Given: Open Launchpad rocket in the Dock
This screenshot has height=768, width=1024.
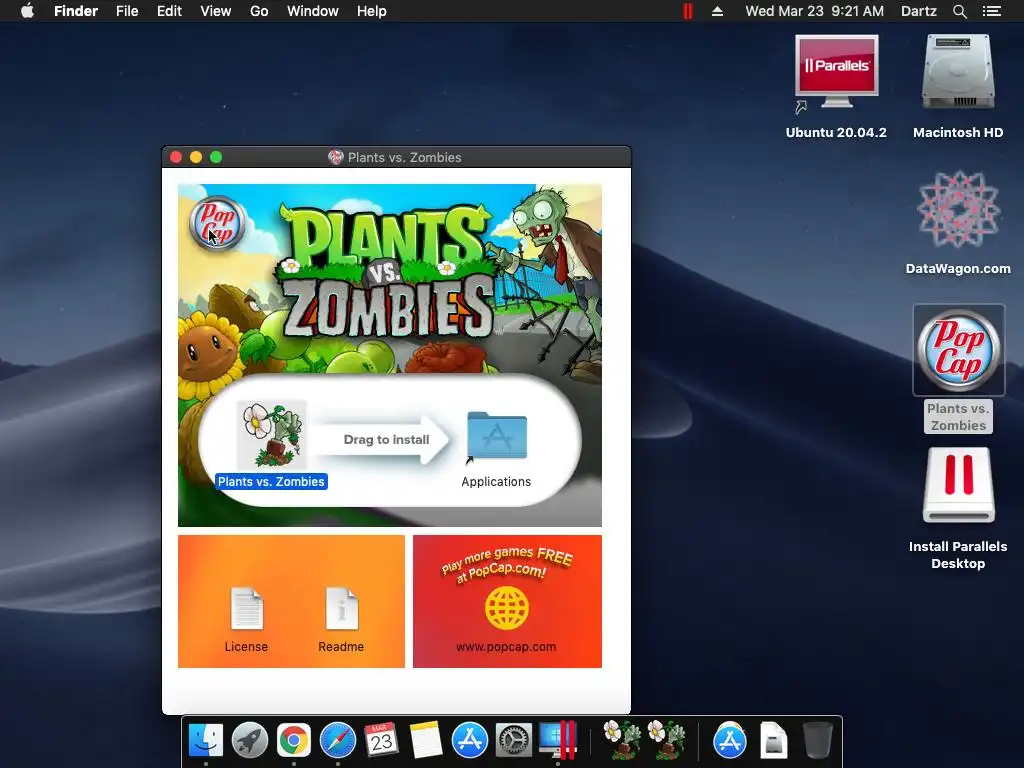Looking at the screenshot, I should (x=249, y=741).
